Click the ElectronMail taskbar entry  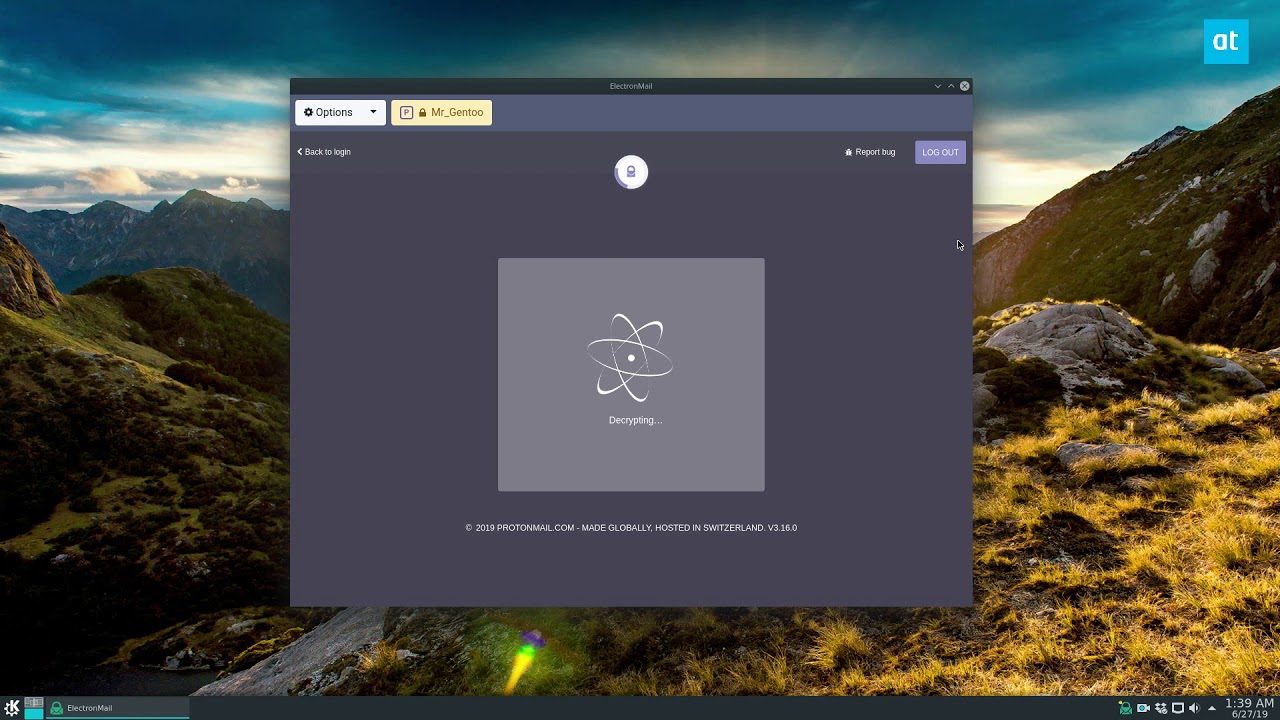point(118,708)
